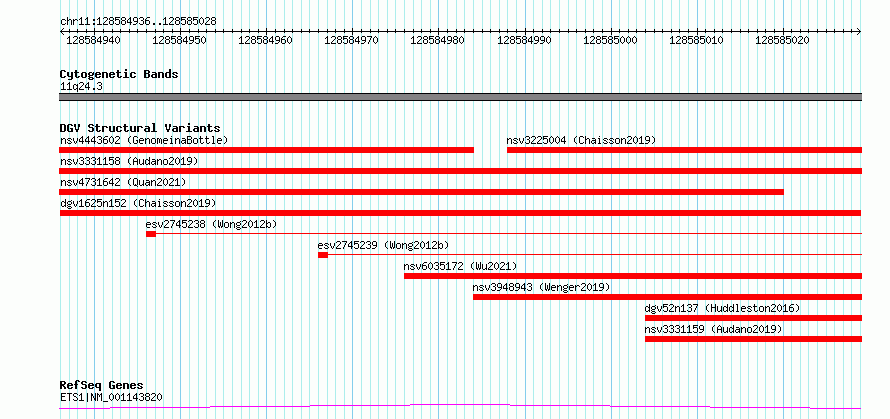Click the chr11:128584936..128585028 region label

coord(138,22)
